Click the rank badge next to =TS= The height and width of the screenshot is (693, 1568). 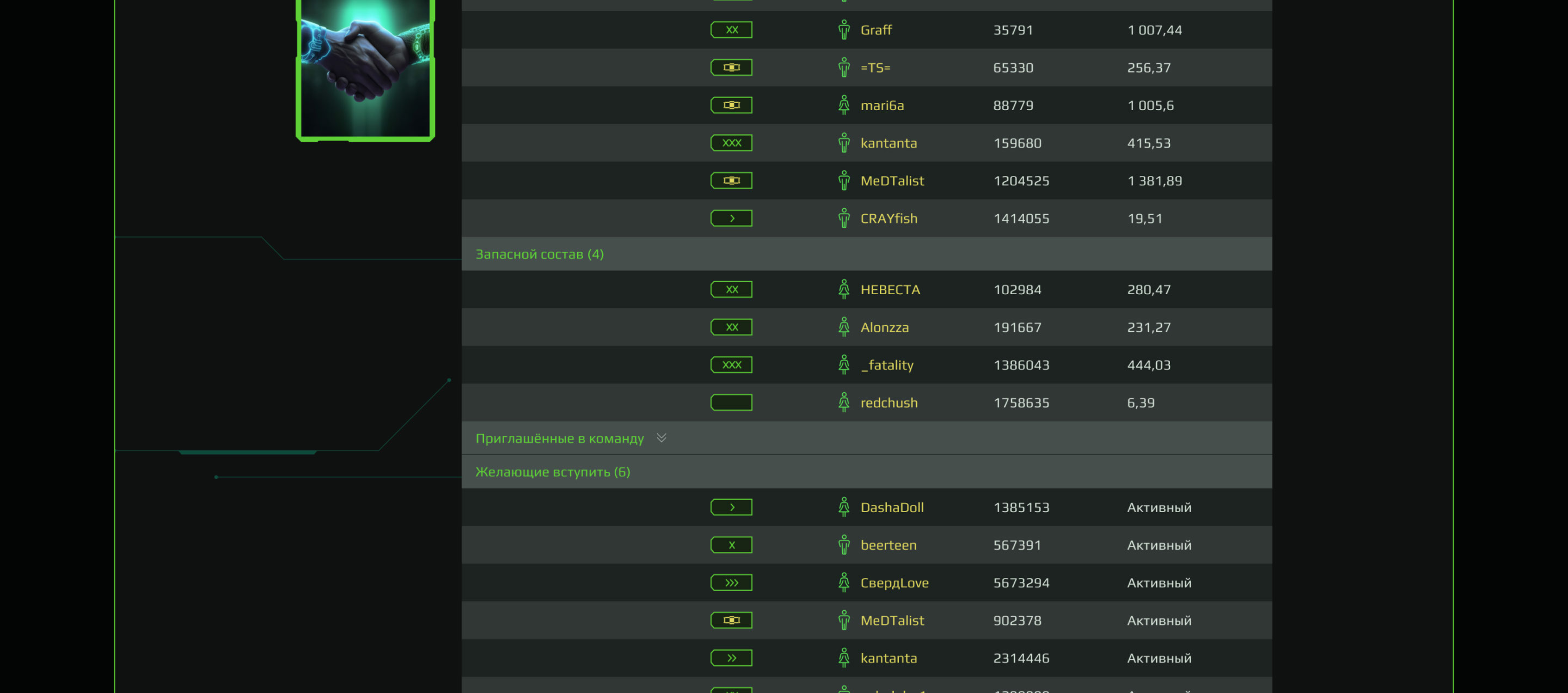pos(731,68)
